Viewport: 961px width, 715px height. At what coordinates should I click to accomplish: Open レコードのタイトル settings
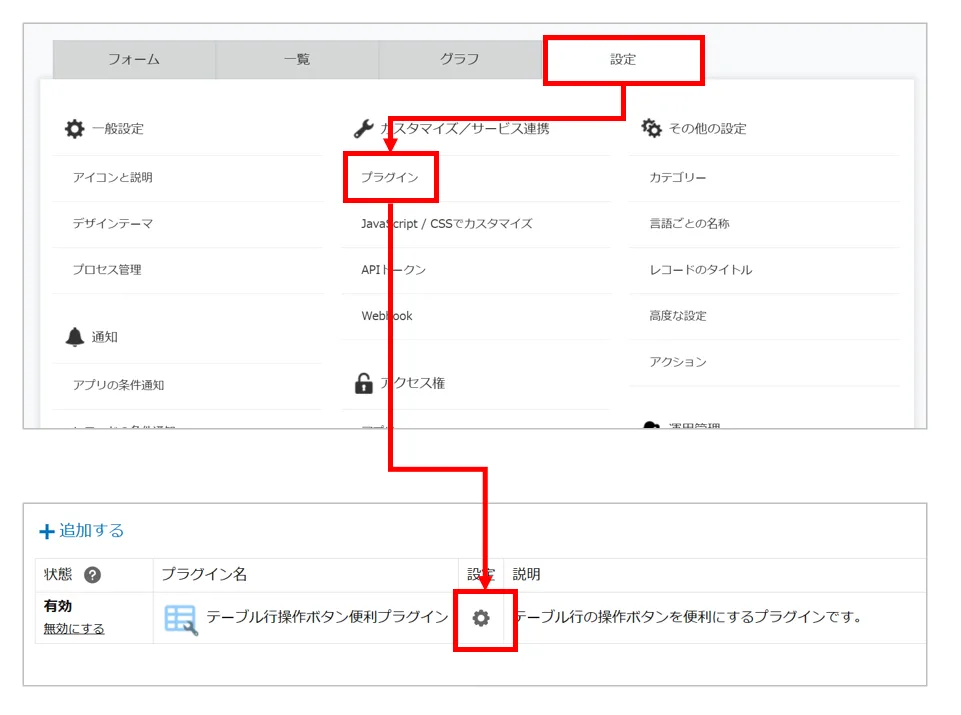point(701,270)
